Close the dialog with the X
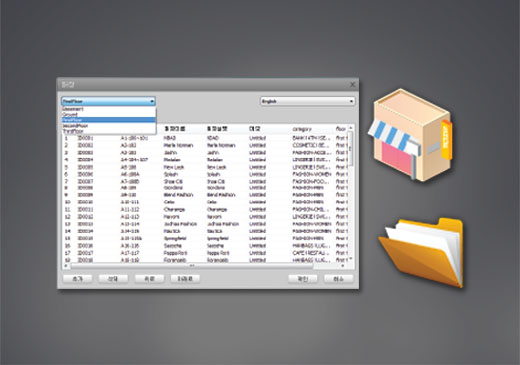520x365 pixels. pyautogui.click(x=352, y=85)
